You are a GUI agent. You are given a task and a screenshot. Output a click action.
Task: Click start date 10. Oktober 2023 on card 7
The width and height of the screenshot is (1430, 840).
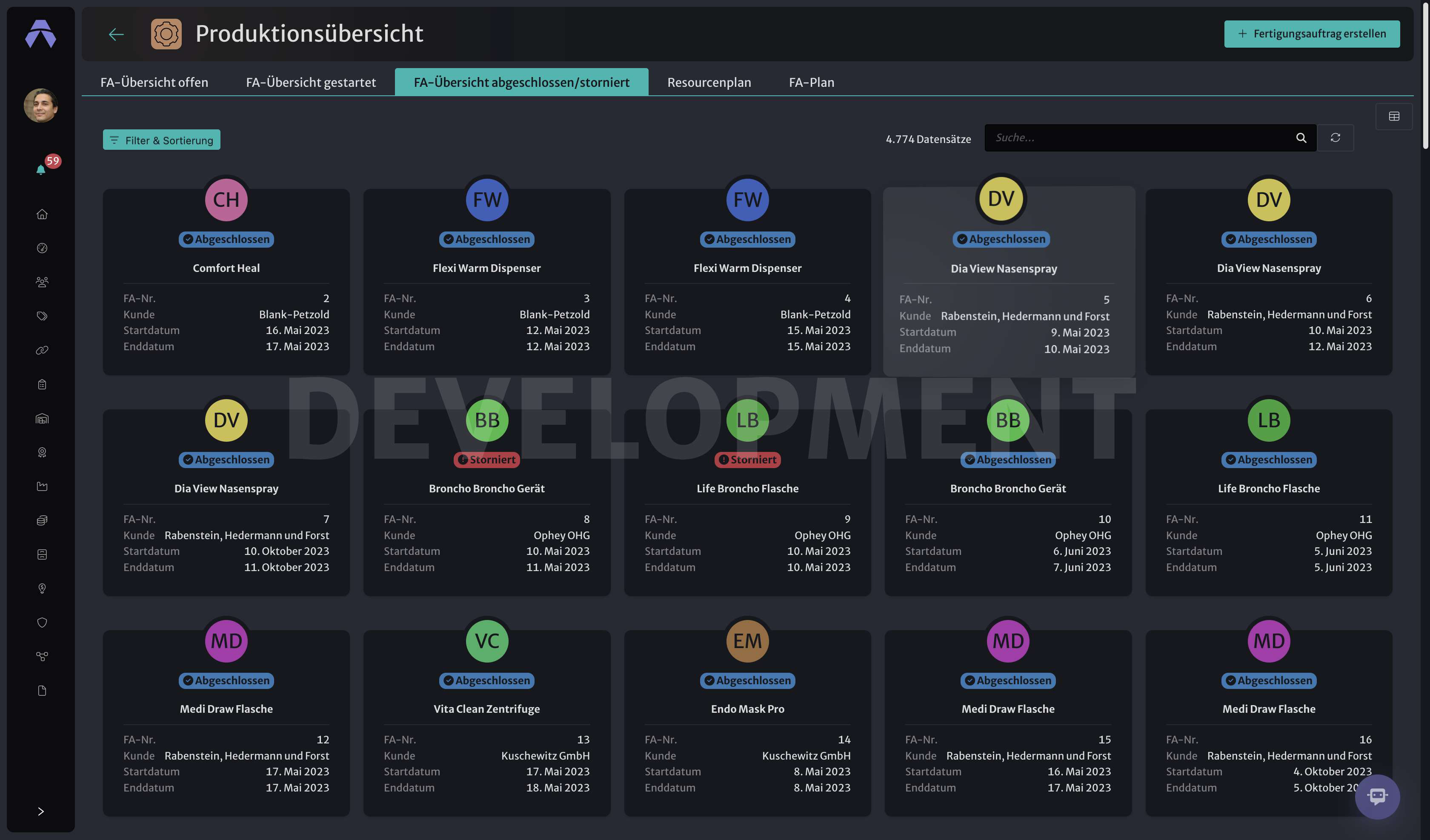286,551
